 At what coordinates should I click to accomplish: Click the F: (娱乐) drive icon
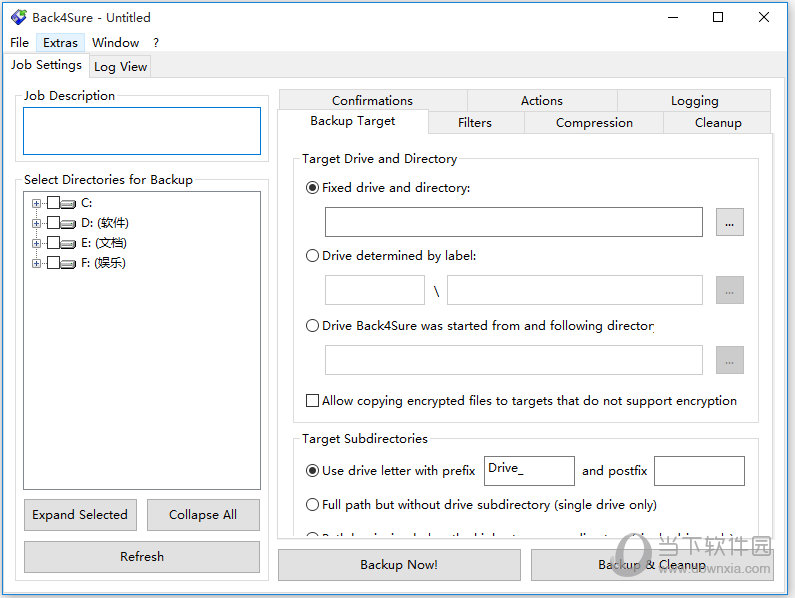(68, 263)
